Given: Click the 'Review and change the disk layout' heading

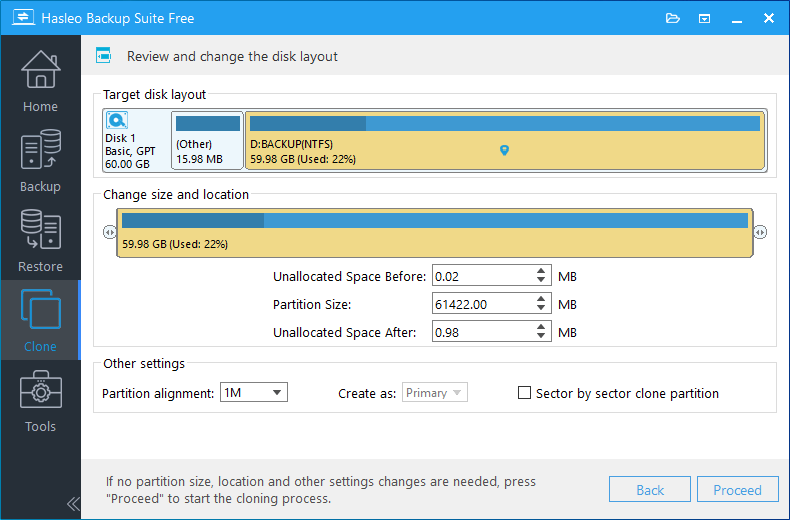Looking at the screenshot, I should point(232,56).
